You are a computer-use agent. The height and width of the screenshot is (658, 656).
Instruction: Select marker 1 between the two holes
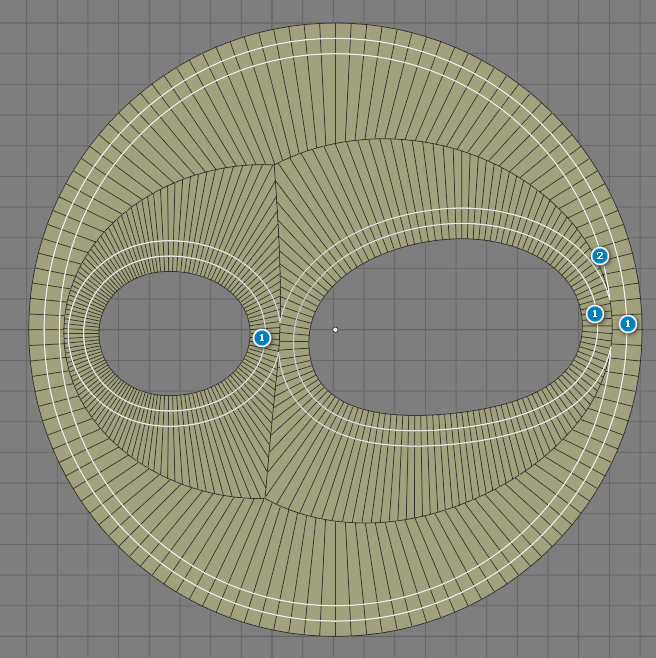point(261,338)
